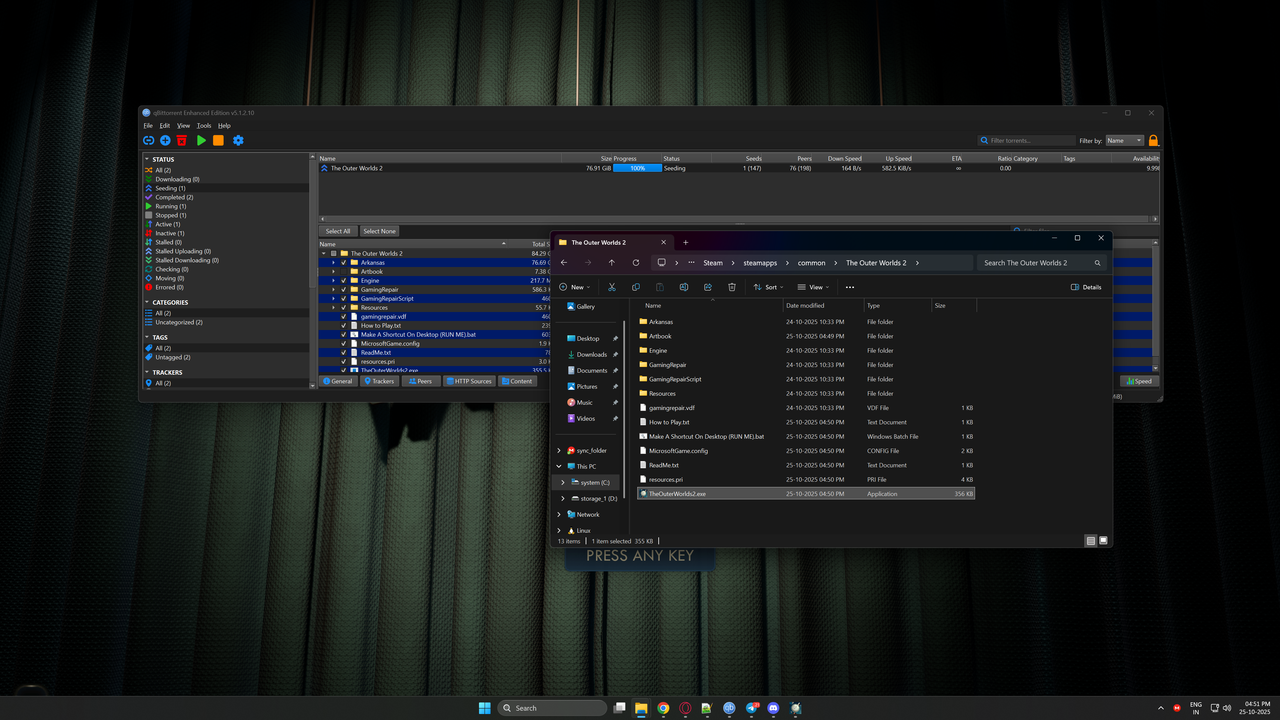Select TheOuterWorlds2.exe in Explorer file list
The width and height of the screenshot is (1280, 720).
[806, 494]
